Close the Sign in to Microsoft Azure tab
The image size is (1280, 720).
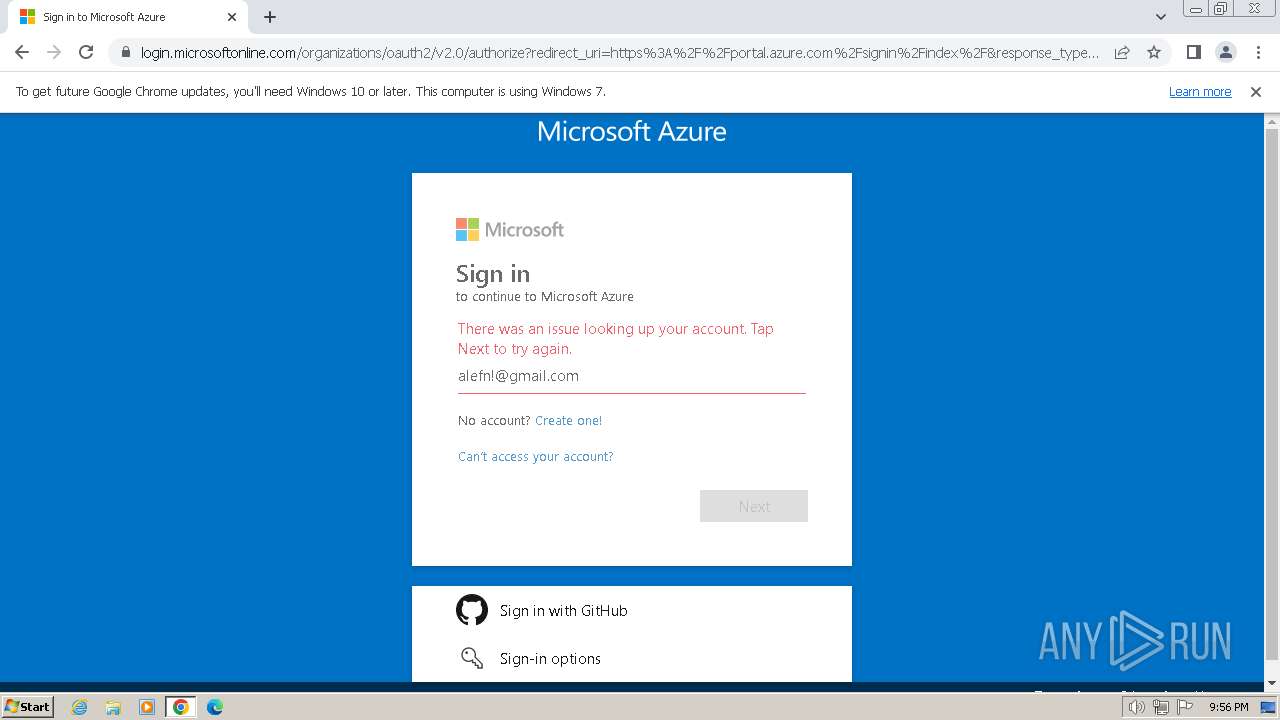232,17
